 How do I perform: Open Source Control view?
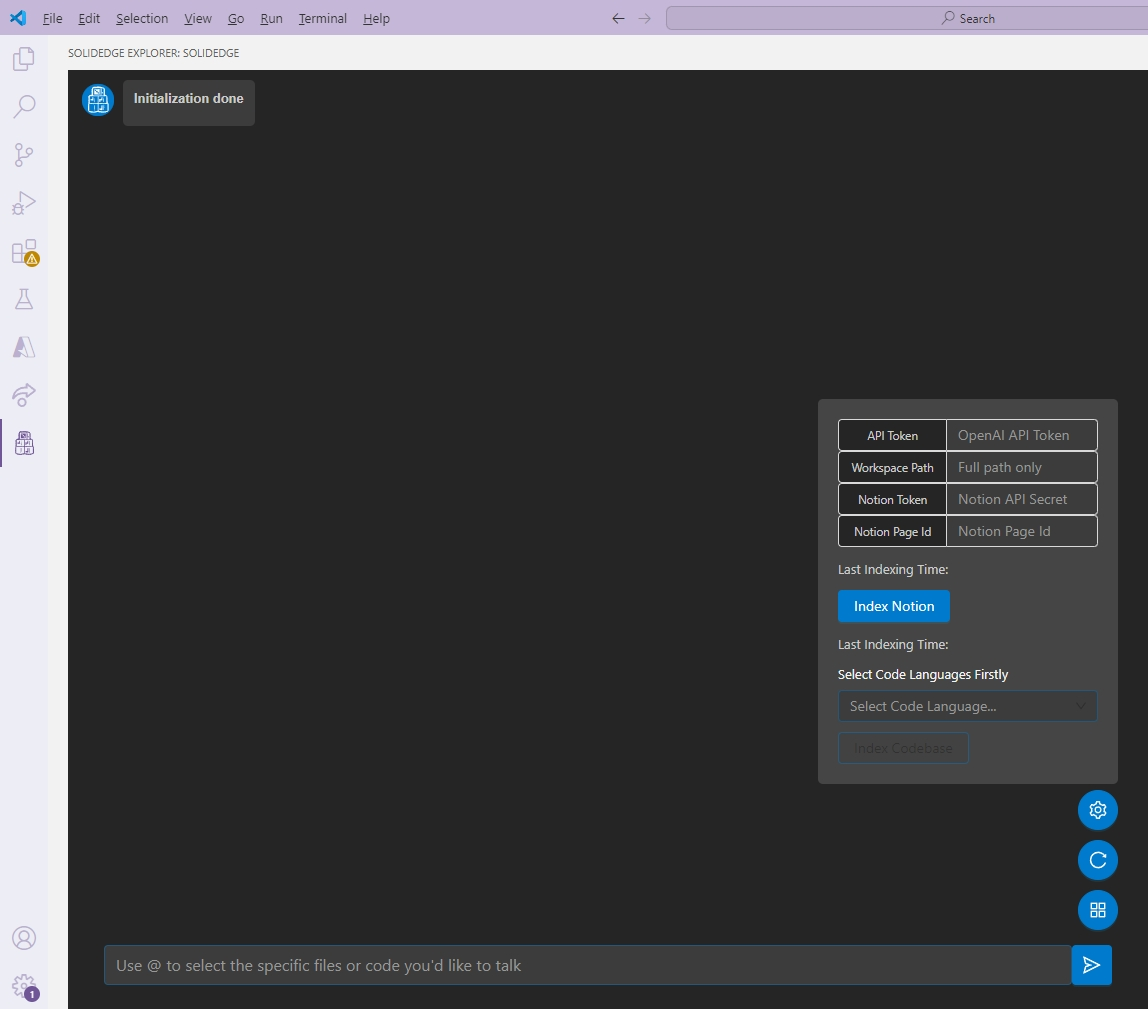[24, 154]
